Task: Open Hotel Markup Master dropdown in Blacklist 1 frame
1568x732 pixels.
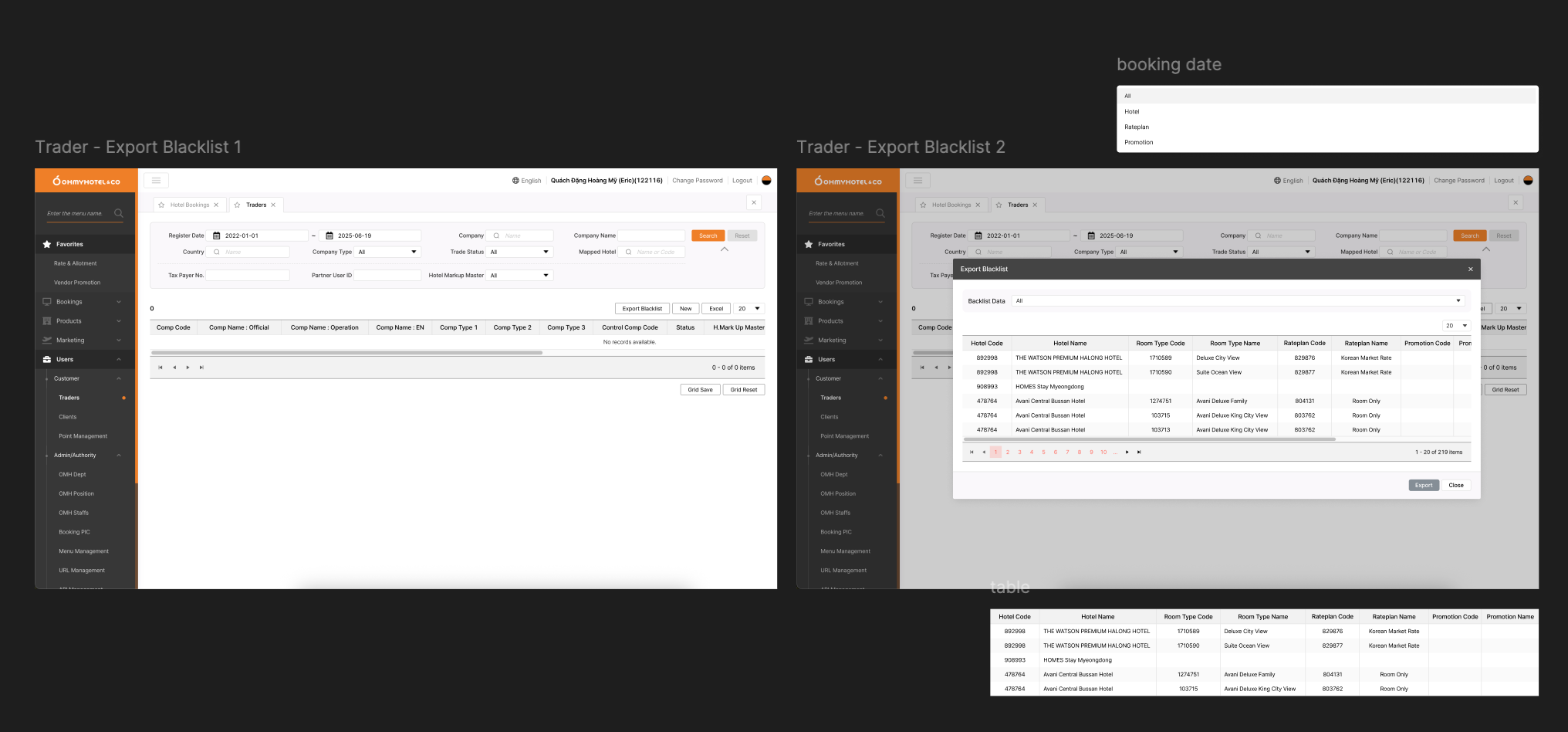Action: tap(520, 275)
